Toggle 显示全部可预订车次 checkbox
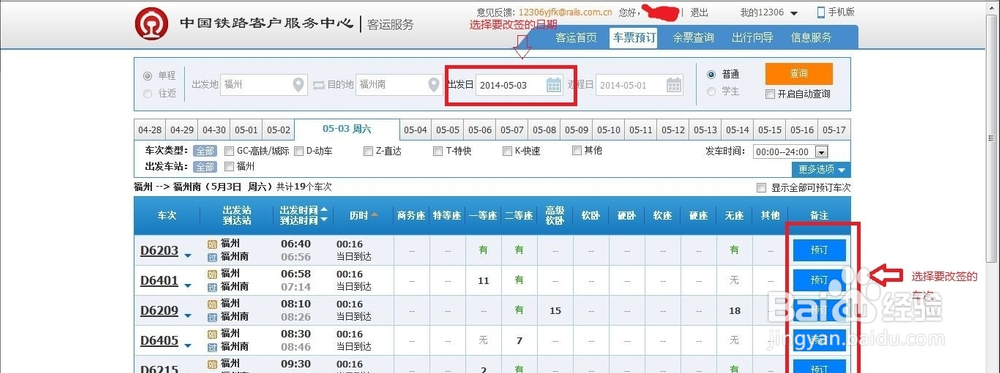1000x373 pixels. point(760,188)
